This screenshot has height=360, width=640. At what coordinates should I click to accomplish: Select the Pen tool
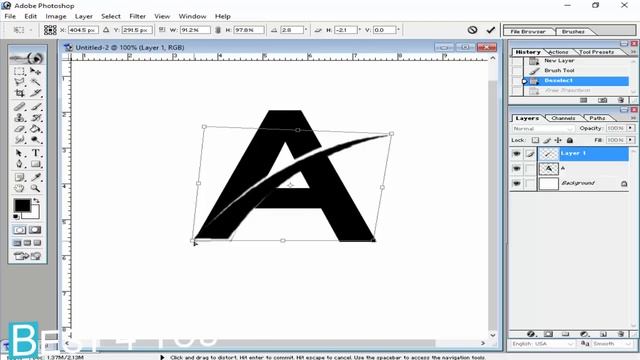[19, 164]
